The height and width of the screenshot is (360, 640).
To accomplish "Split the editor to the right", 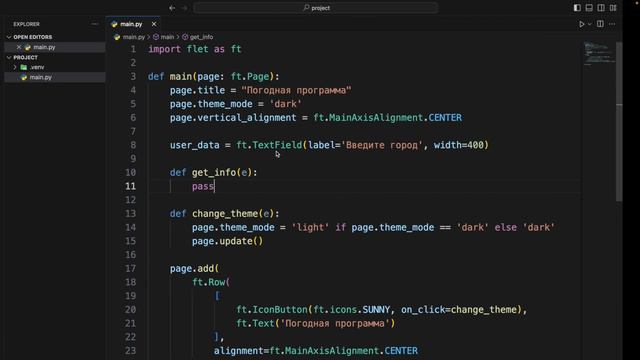I will [x=600, y=24].
